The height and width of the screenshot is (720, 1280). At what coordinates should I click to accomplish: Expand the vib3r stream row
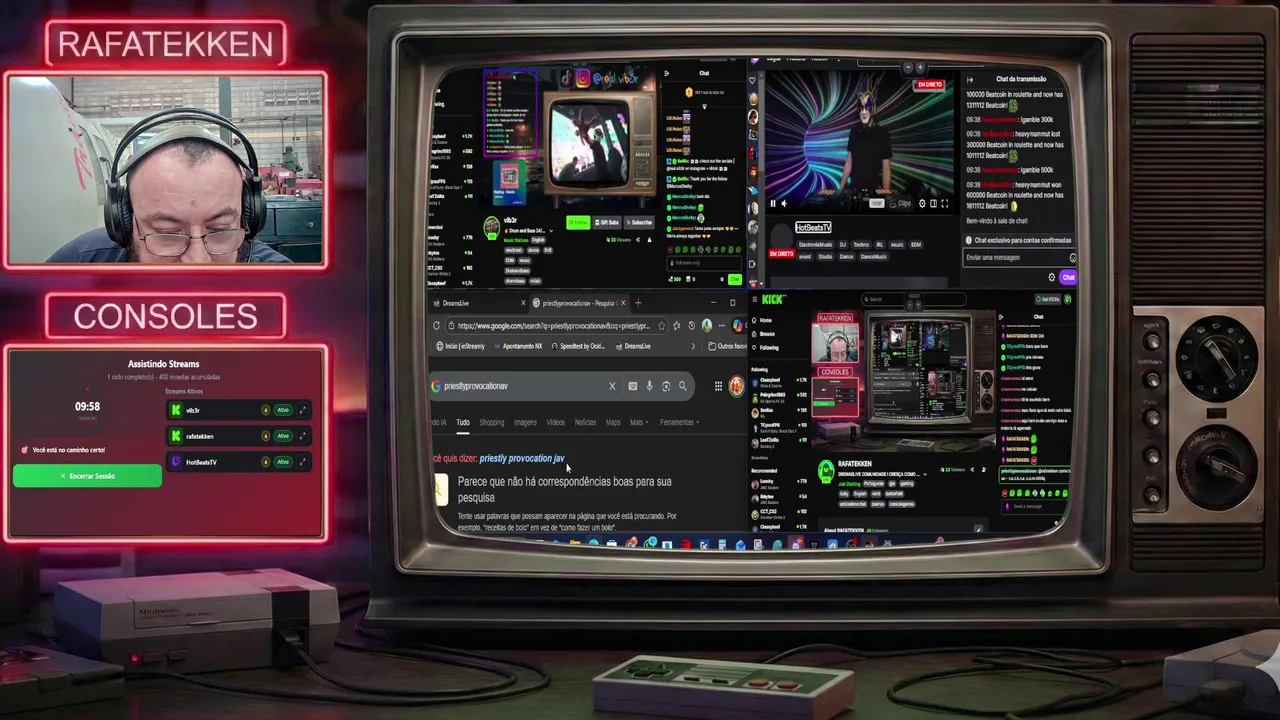coord(302,410)
